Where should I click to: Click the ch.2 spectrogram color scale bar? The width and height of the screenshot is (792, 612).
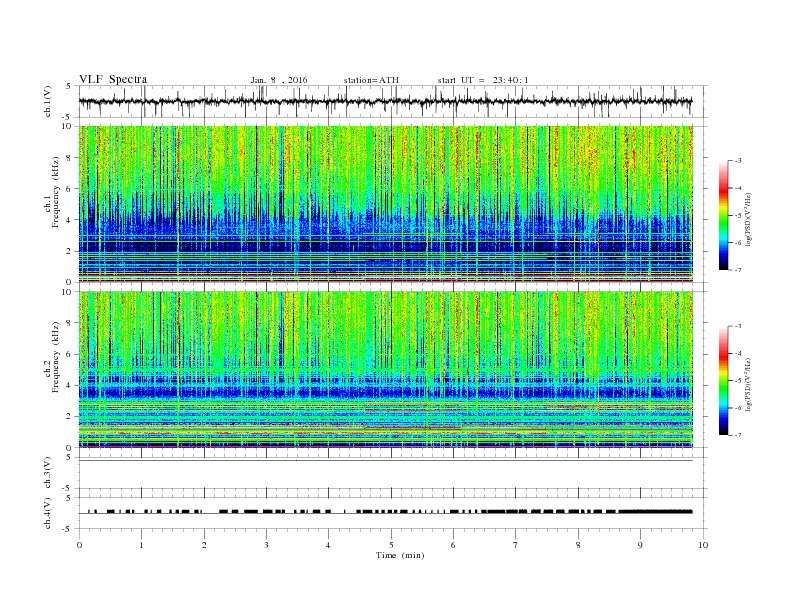(x=723, y=380)
